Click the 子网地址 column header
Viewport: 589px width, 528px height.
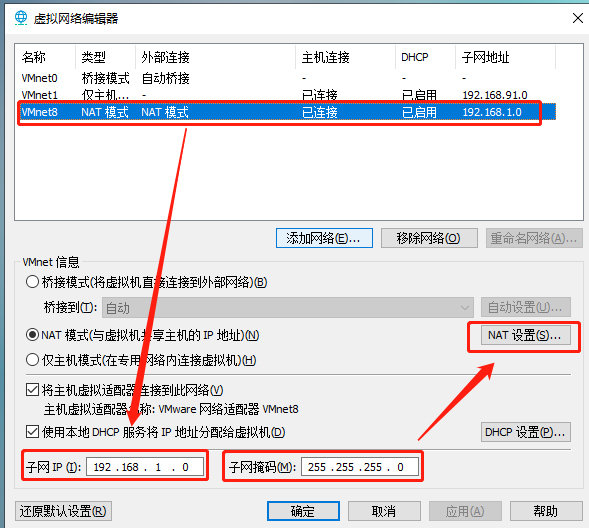tap(506, 57)
